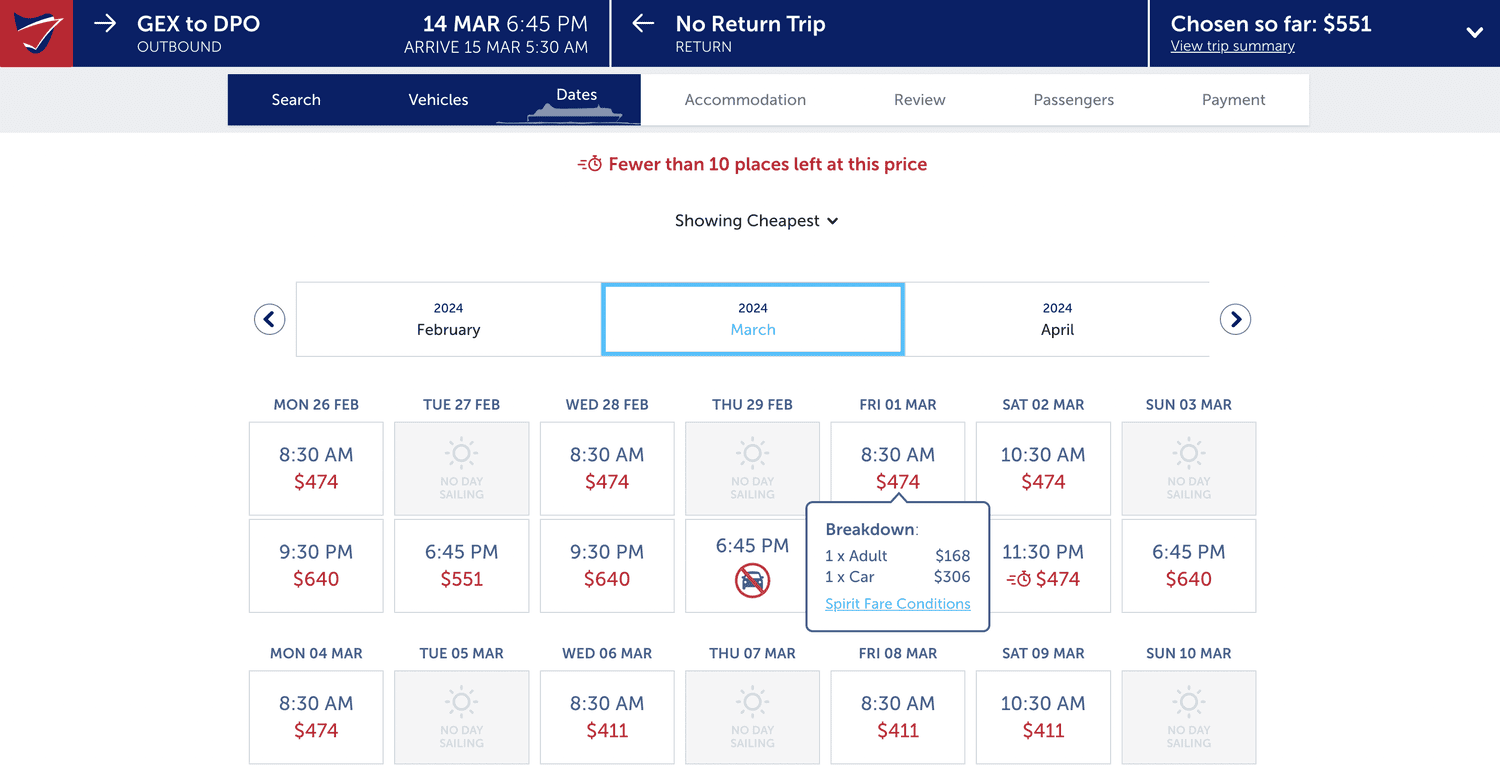Click the outbound right arrow icon in header
The image size is (1500, 766).
click(x=105, y=23)
